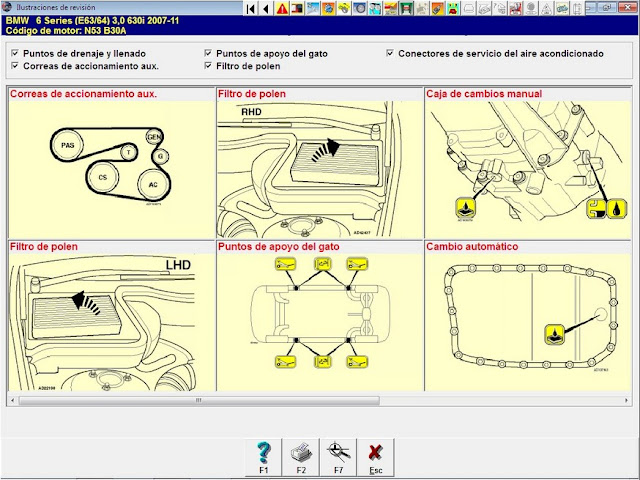Click the greyed triangle toolbar icon
This screenshot has width=640, height=480.
click(547, 8)
